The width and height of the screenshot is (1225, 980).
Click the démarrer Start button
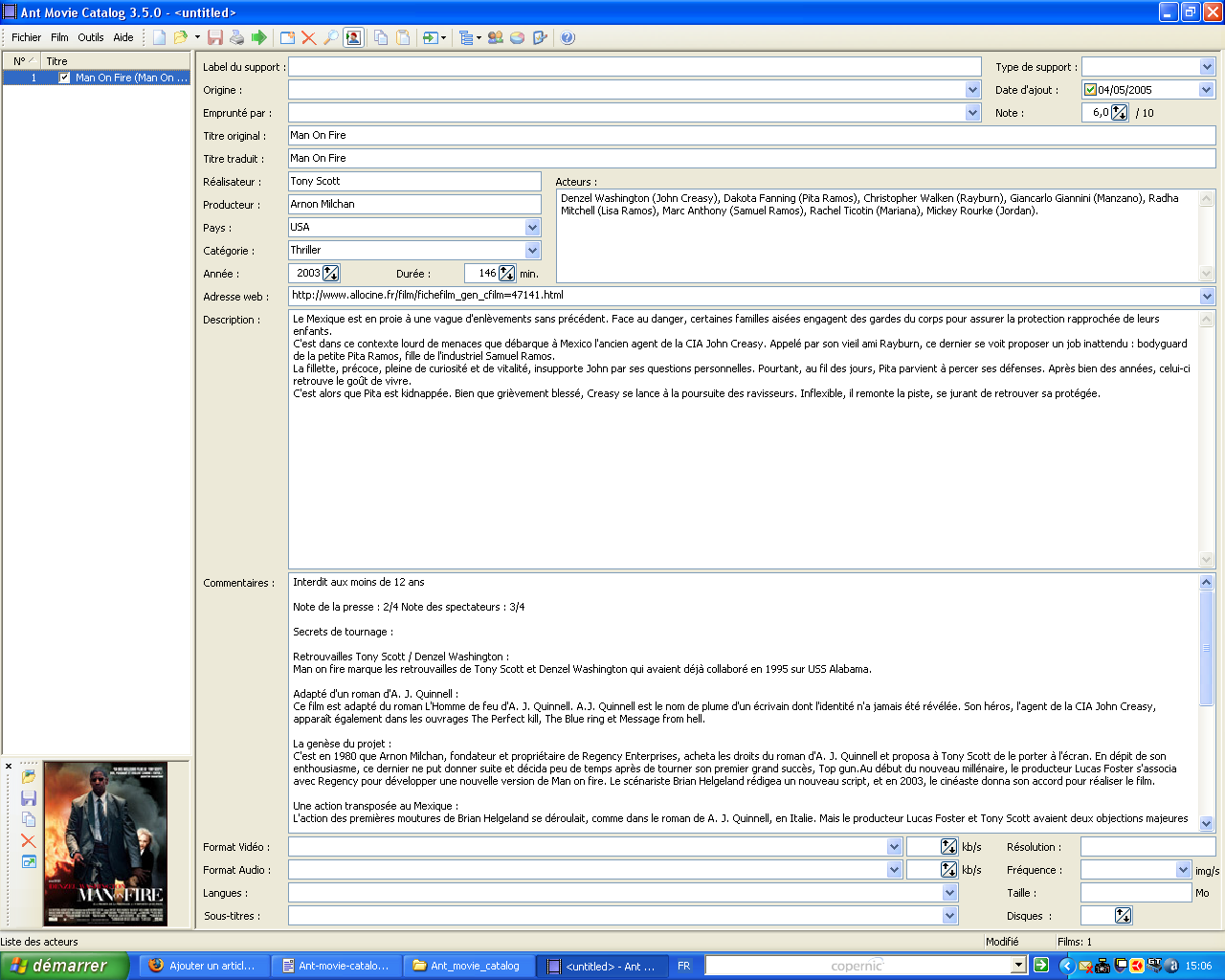(x=63, y=966)
